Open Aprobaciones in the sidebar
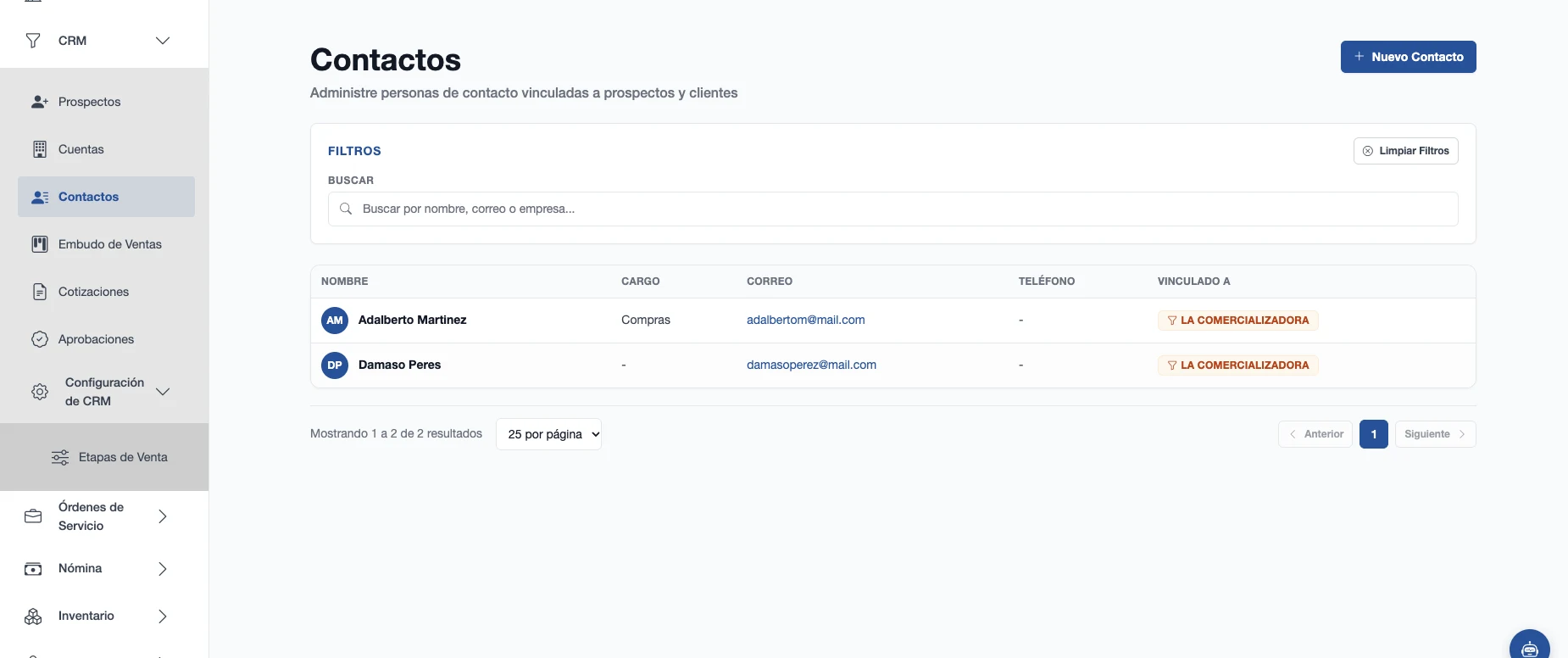 [106, 339]
